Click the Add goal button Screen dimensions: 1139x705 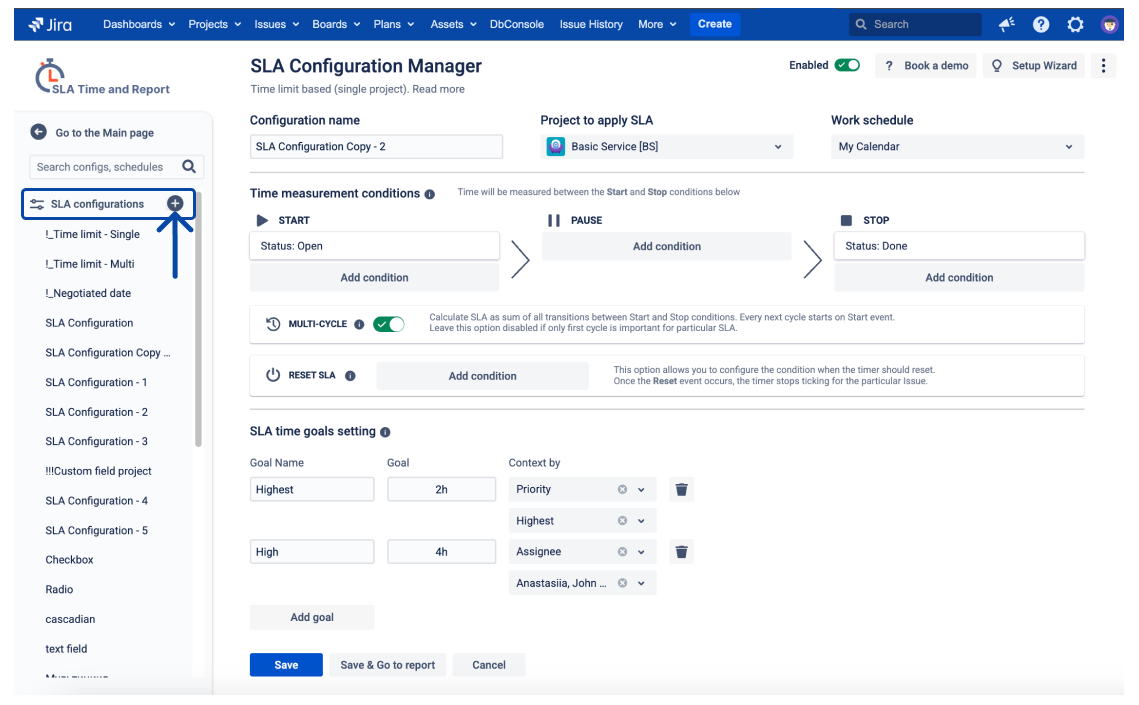click(x=312, y=617)
